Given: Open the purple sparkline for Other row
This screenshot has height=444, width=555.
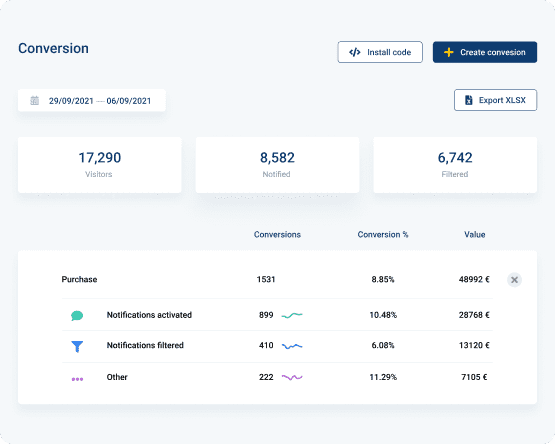Looking at the screenshot, I should pos(292,377).
